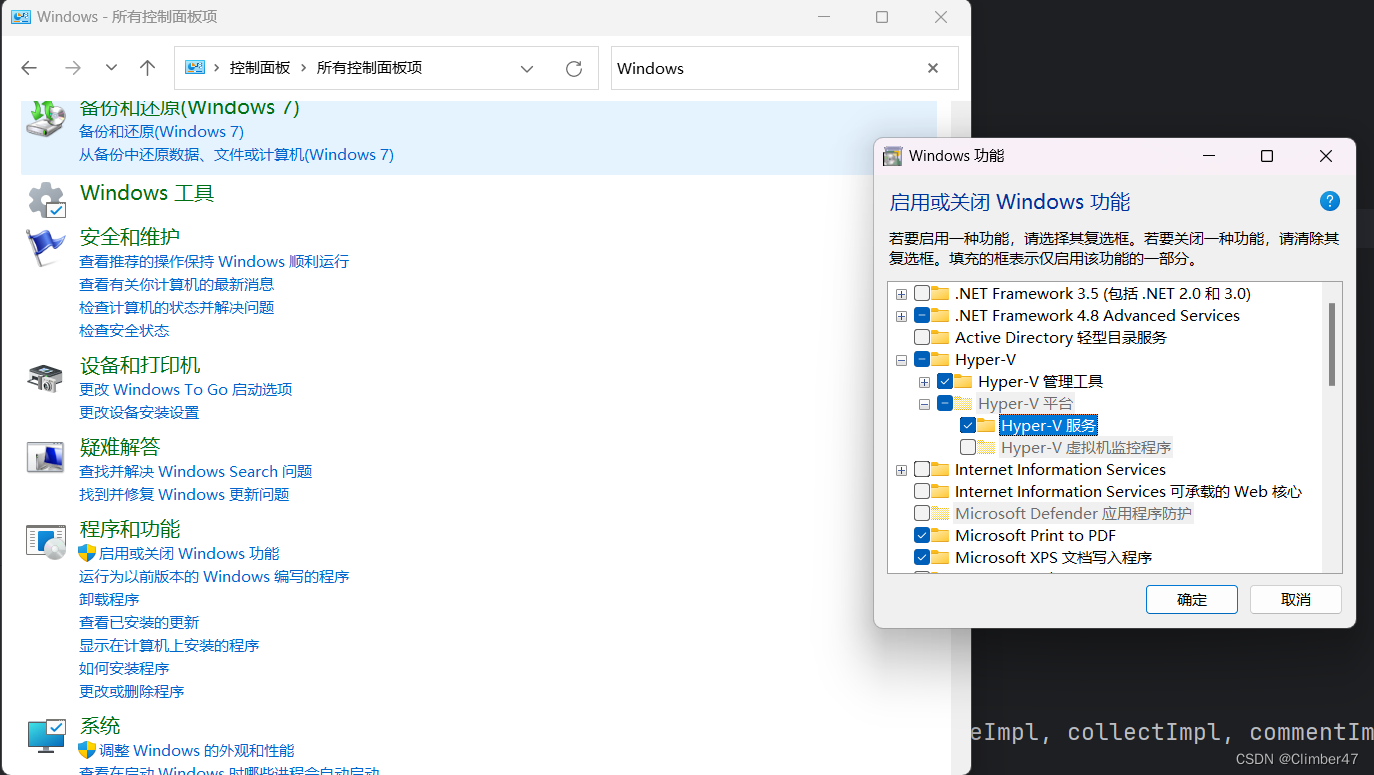Enable Active Directory 轻型目录服务 checkbox
This screenshot has height=775, width=1374.
[x=922, y=338]
